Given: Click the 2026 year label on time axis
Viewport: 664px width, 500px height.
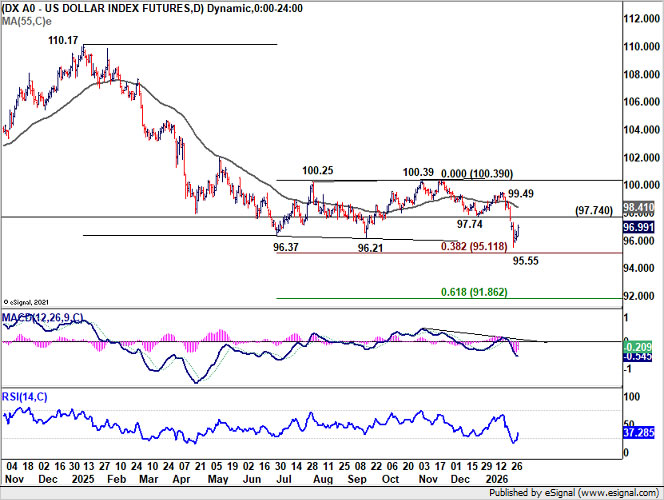Looking at the screenshot, I should 497,479.
